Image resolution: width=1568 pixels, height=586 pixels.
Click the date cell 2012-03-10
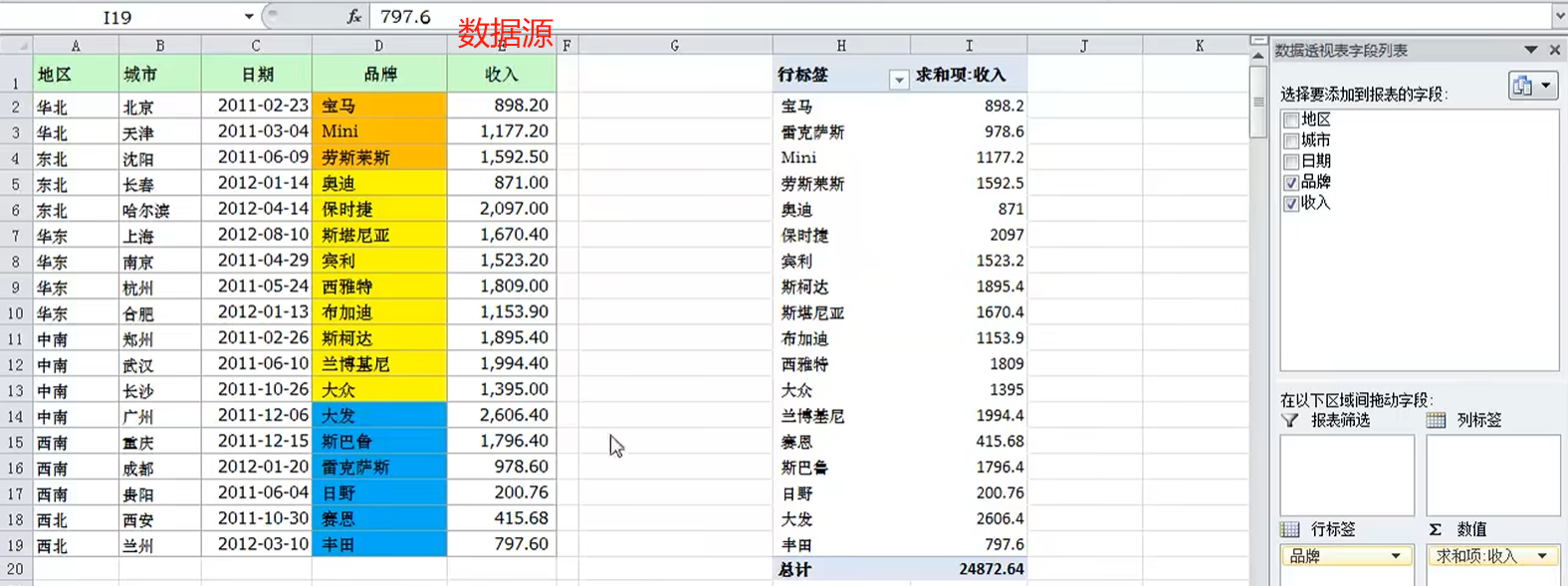tap(257, 545)
